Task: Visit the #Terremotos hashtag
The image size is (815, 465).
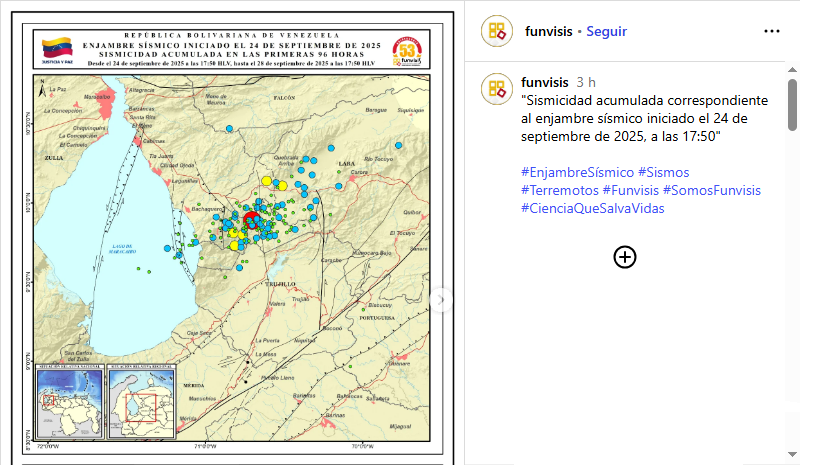Action: [x=560, y=190]
